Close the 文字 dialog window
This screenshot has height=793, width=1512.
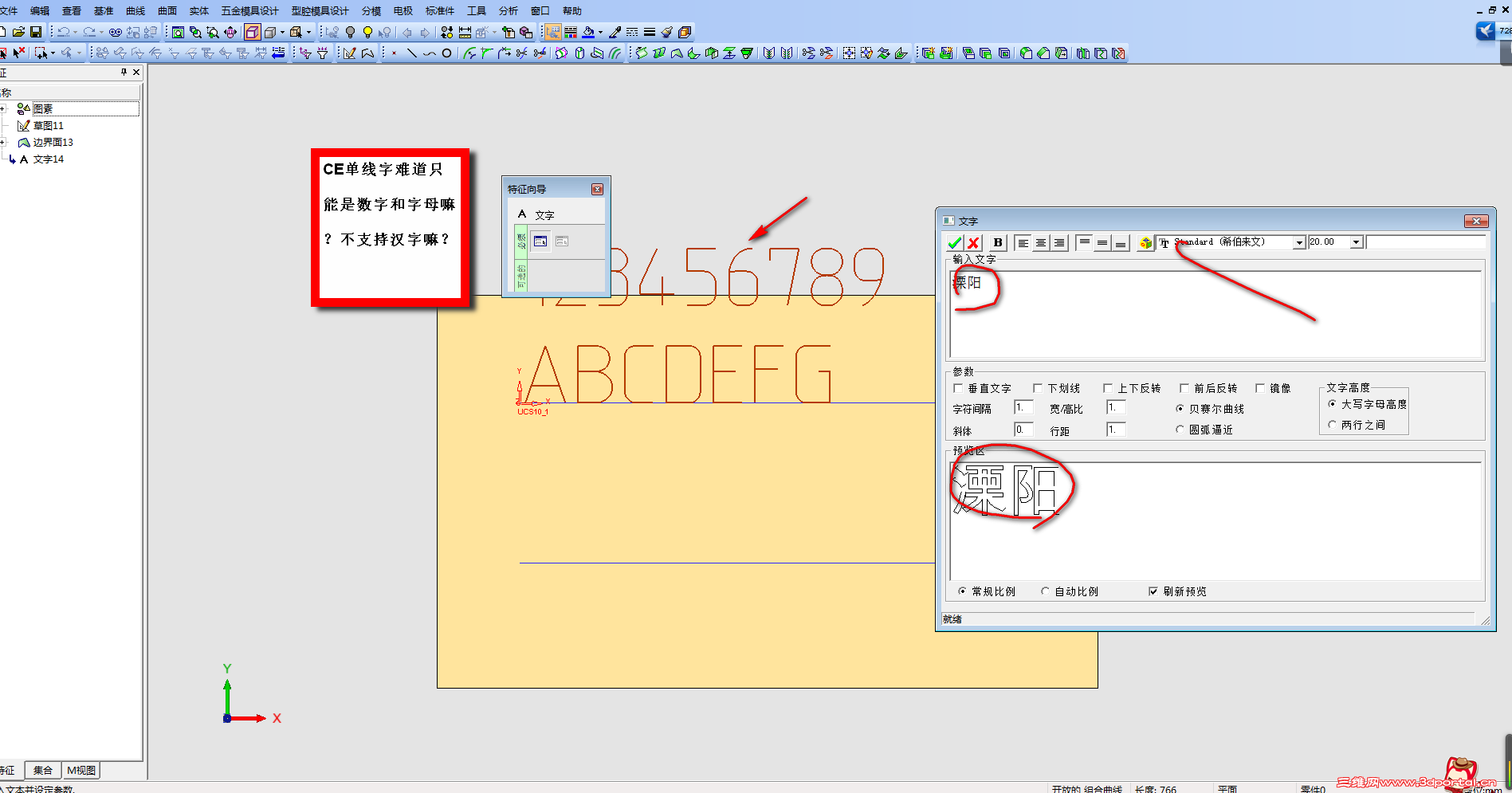(1476, 221)
